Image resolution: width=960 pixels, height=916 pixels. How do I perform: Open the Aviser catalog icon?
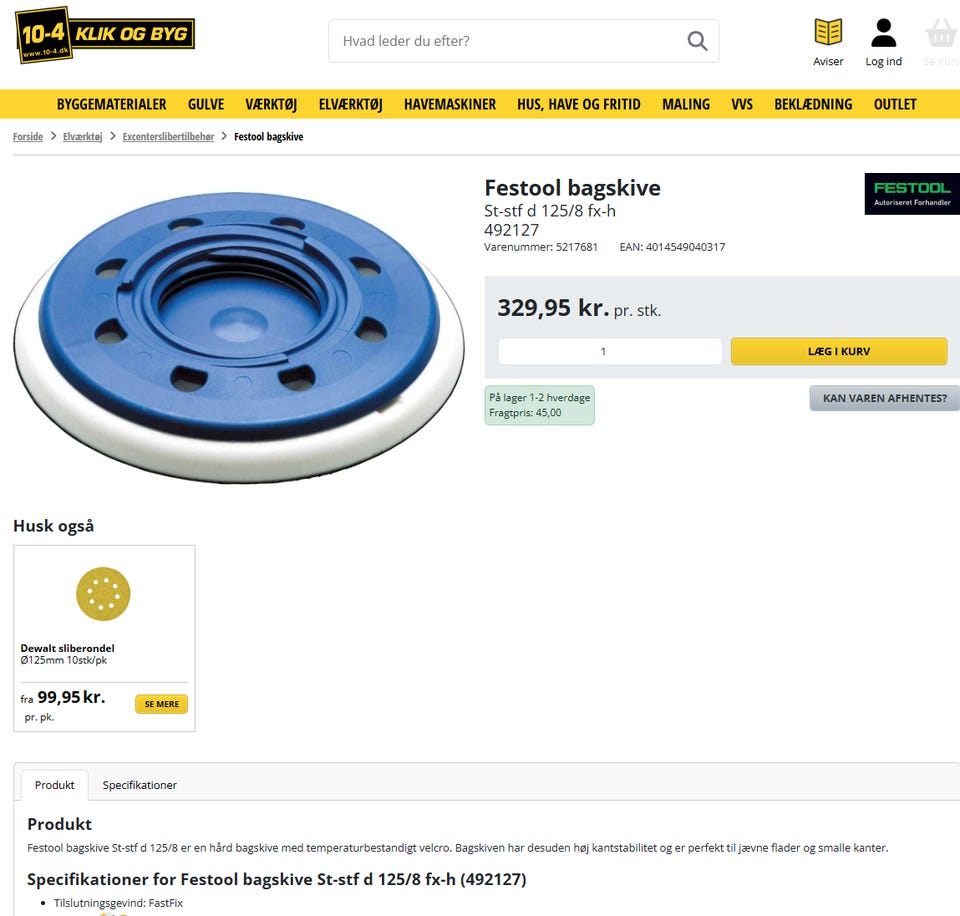(x=828, y=33)
